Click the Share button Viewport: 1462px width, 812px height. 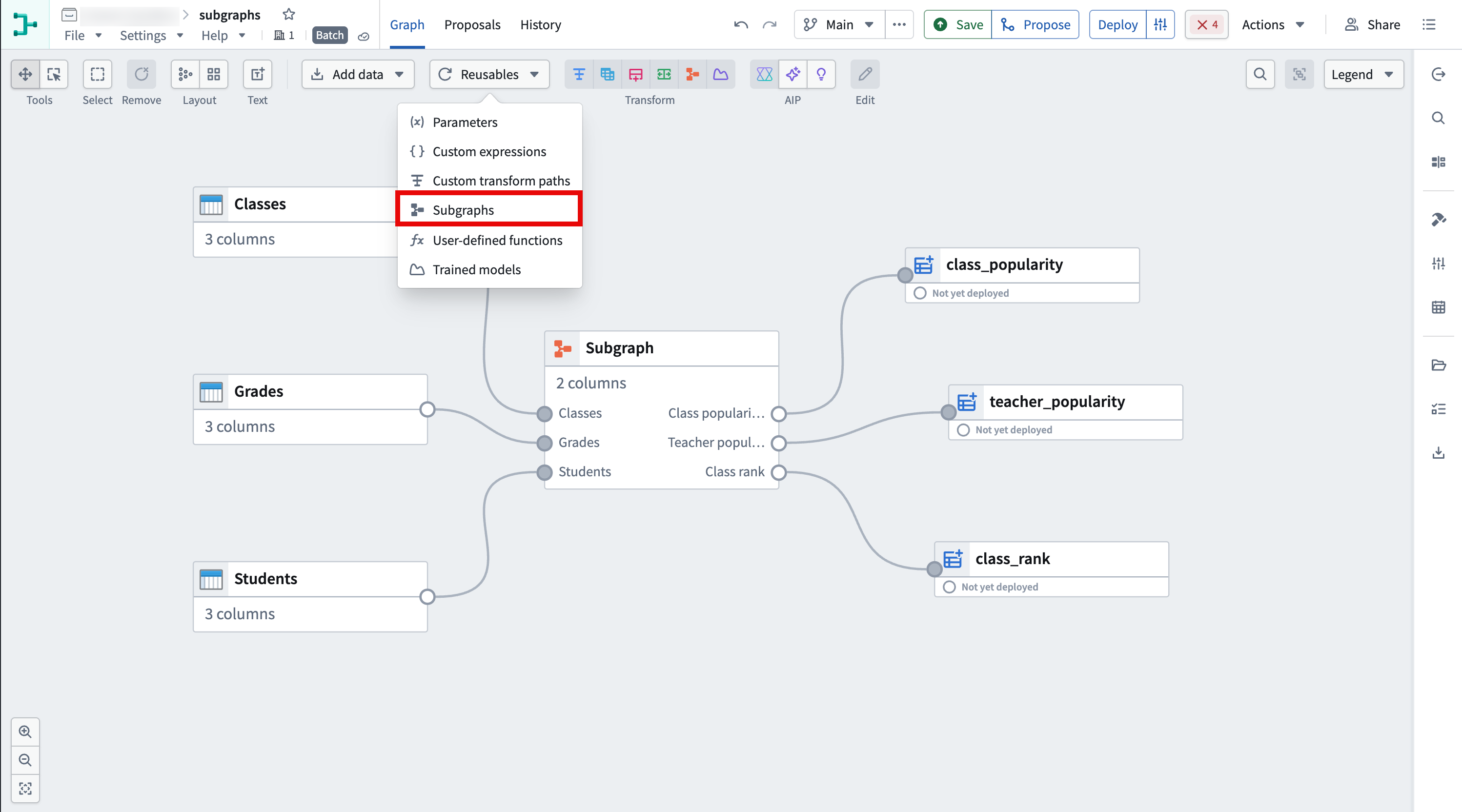pos(1372,24)
